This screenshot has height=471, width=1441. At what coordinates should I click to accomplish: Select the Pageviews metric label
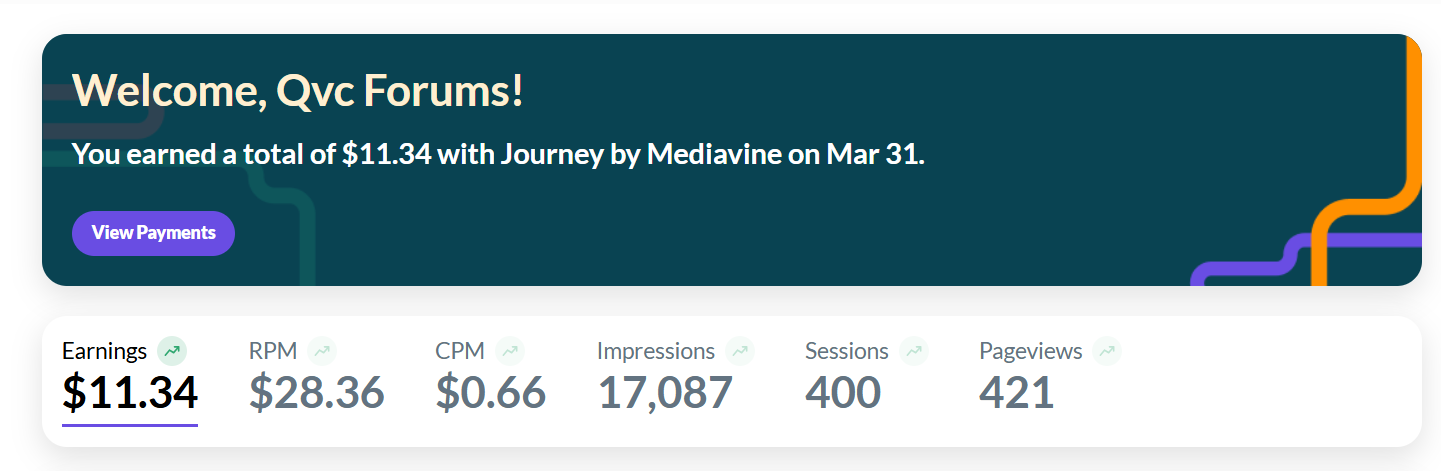tap(1030, 351)
